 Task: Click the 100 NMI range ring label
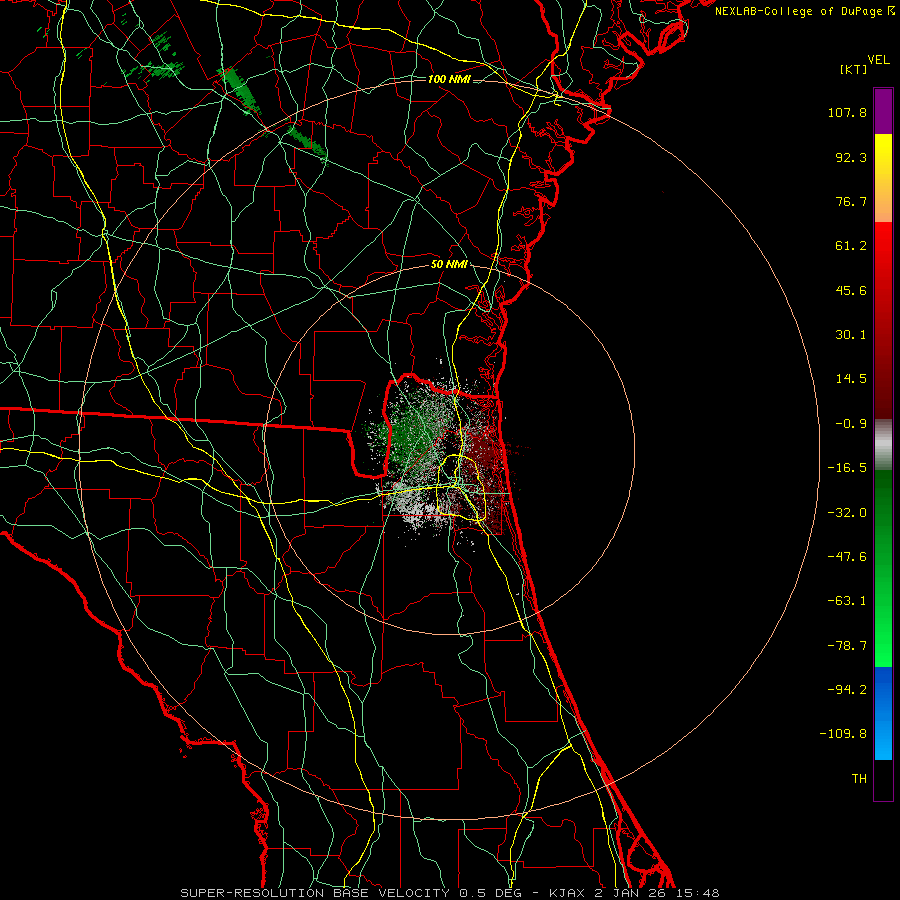coord(449,79)
